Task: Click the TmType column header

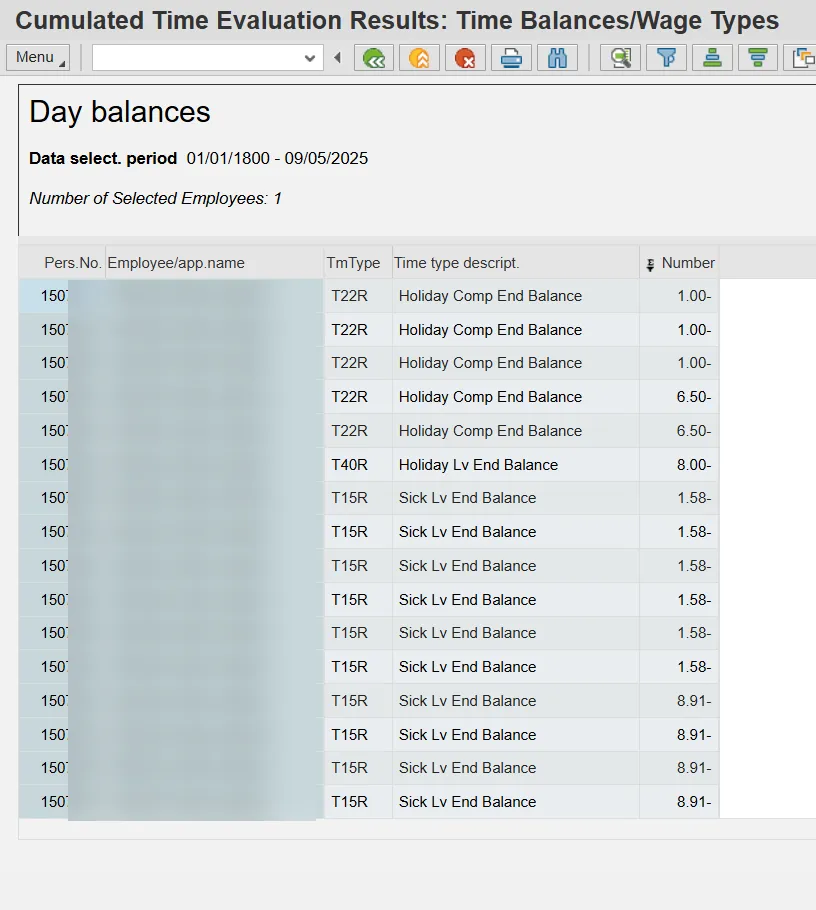Action: 354,263
